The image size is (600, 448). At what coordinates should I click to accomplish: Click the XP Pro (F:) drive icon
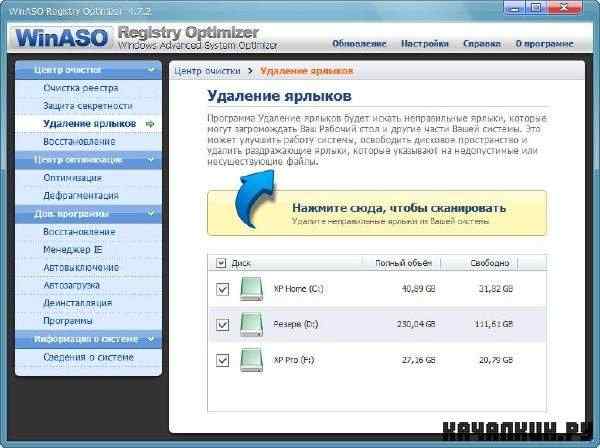coord(251,360)
